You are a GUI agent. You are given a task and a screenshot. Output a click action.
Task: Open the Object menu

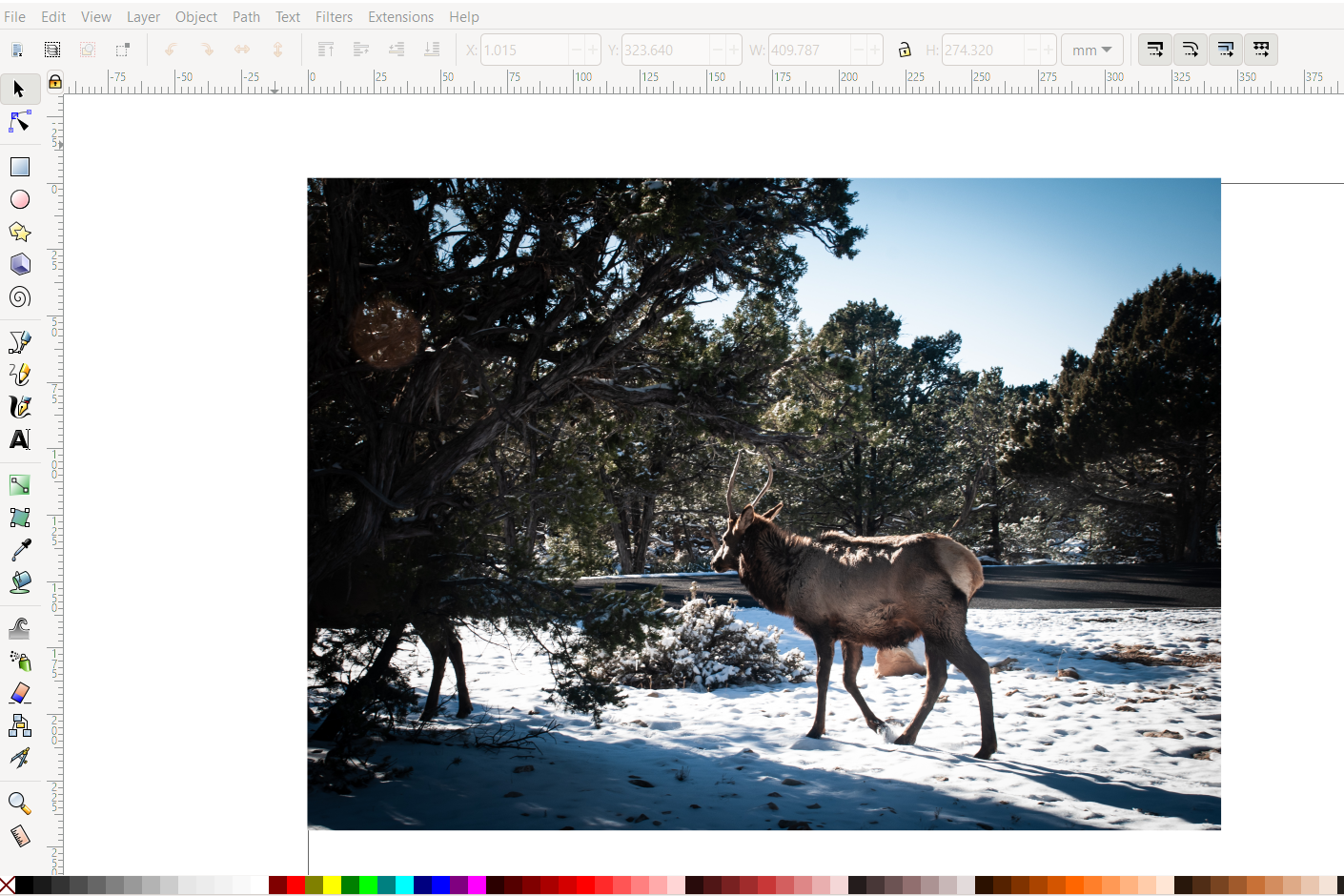[196, 16]
